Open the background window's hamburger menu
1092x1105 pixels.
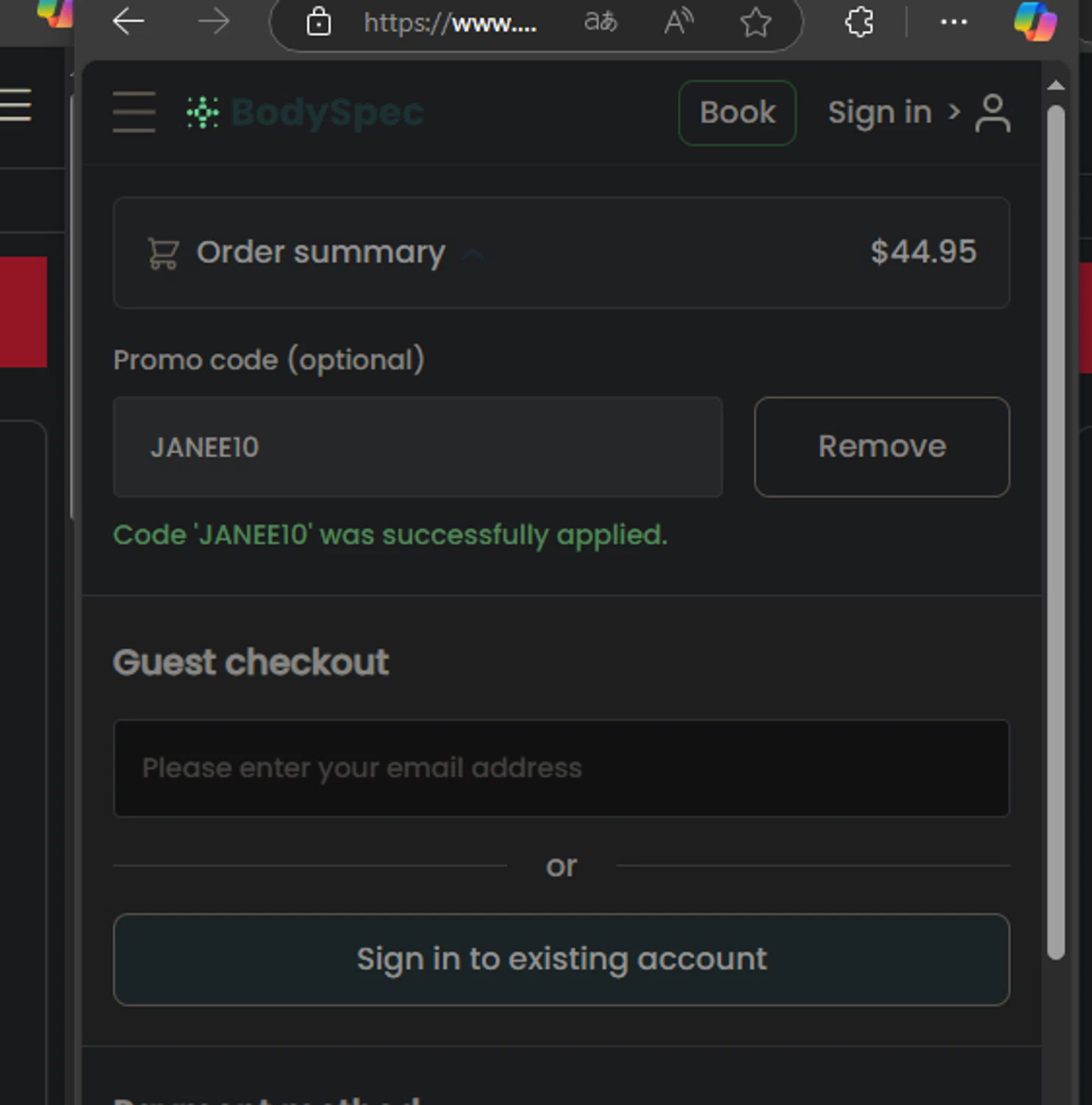coord(15,105)
